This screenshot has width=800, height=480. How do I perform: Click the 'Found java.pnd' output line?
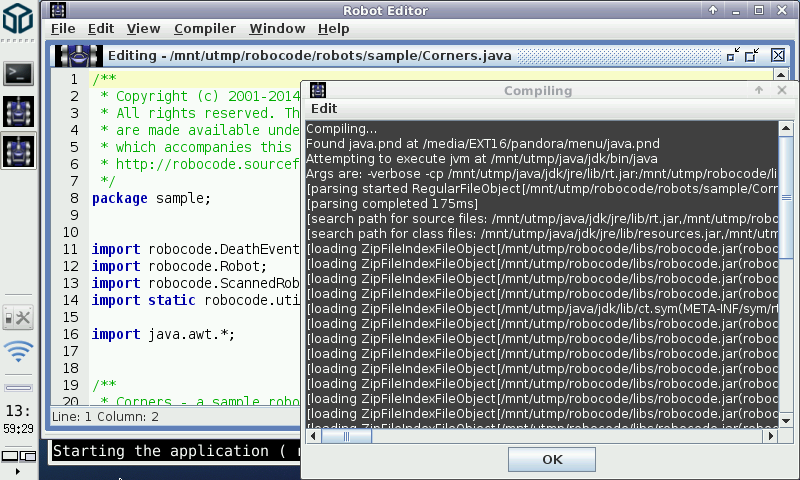tap(483, 144)
